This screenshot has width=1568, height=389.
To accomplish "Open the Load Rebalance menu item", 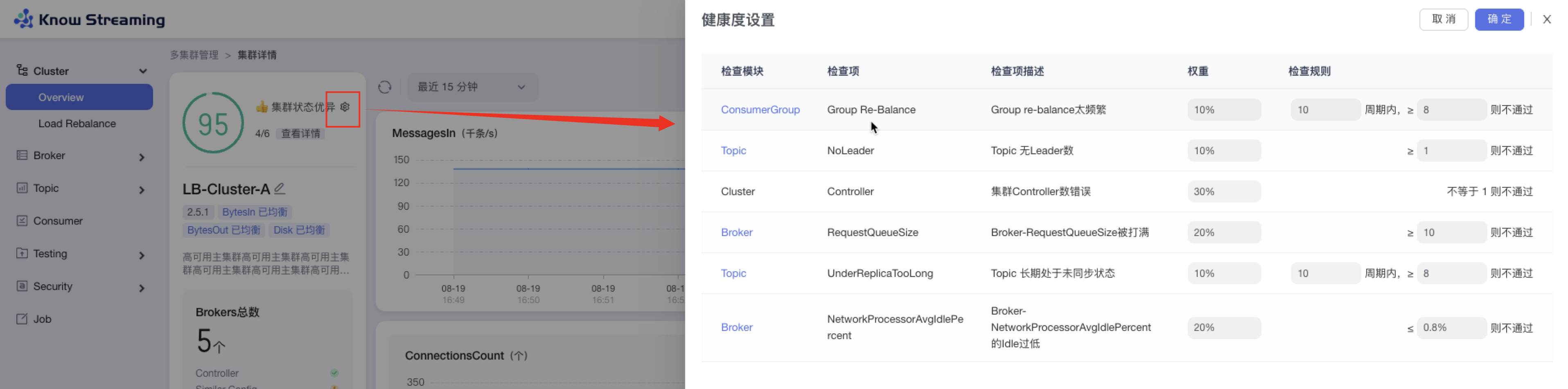I will (x=77, y=124).
